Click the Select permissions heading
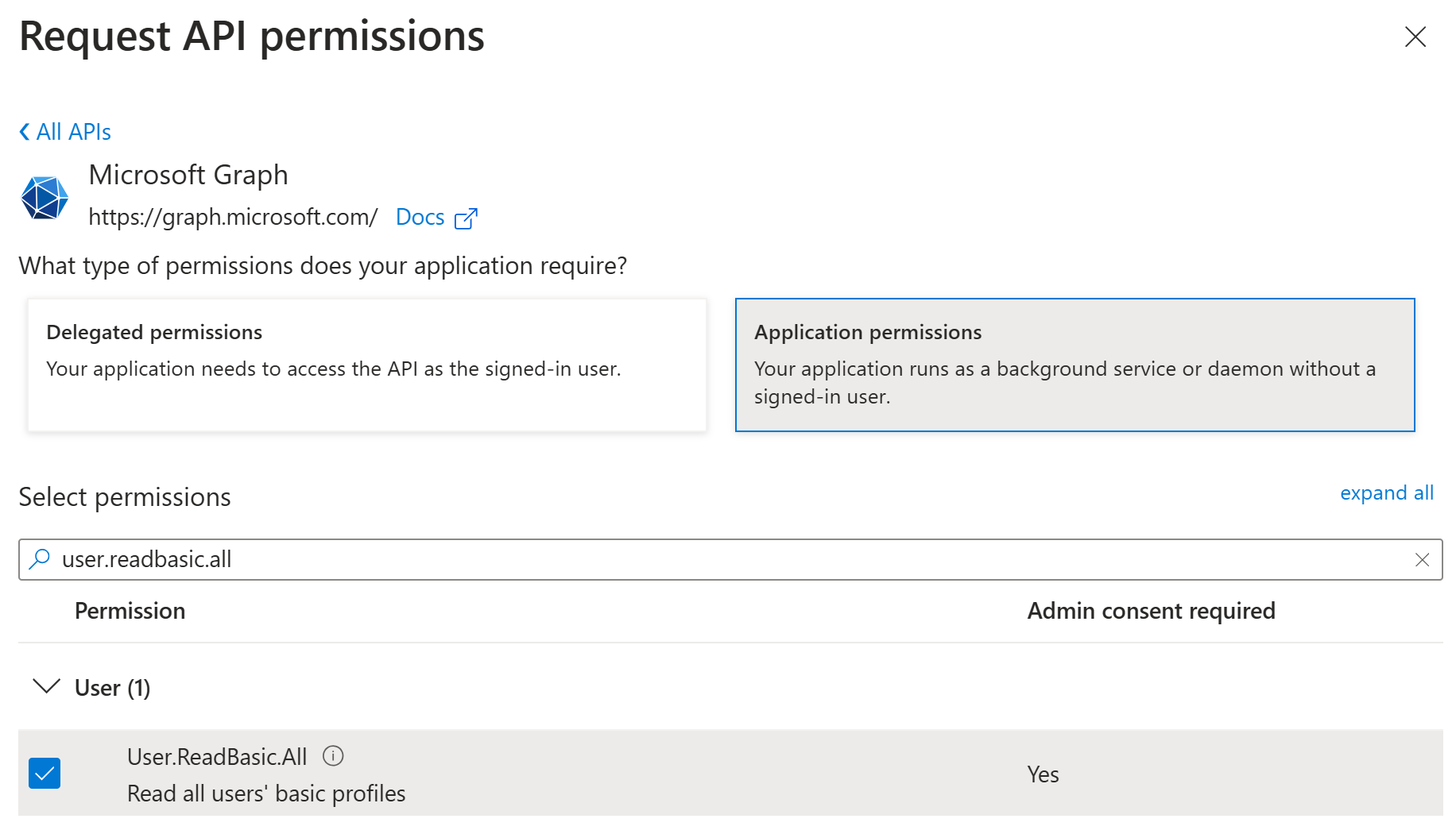This screenshot has height=834, width=1456. click(125, 497)
